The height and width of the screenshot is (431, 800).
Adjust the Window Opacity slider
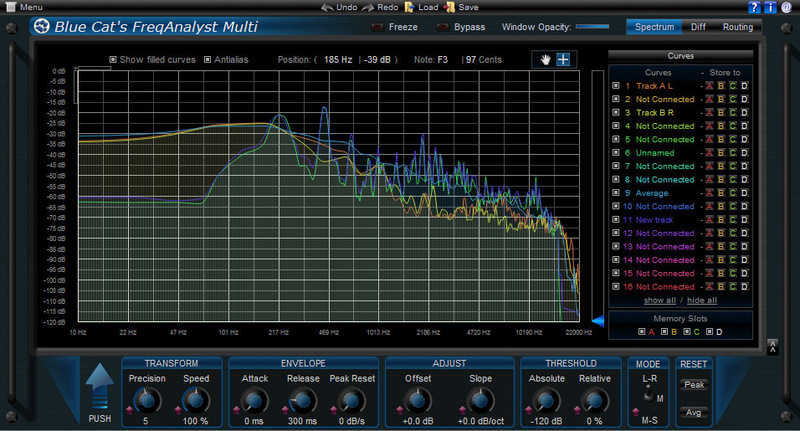[594, 27]
